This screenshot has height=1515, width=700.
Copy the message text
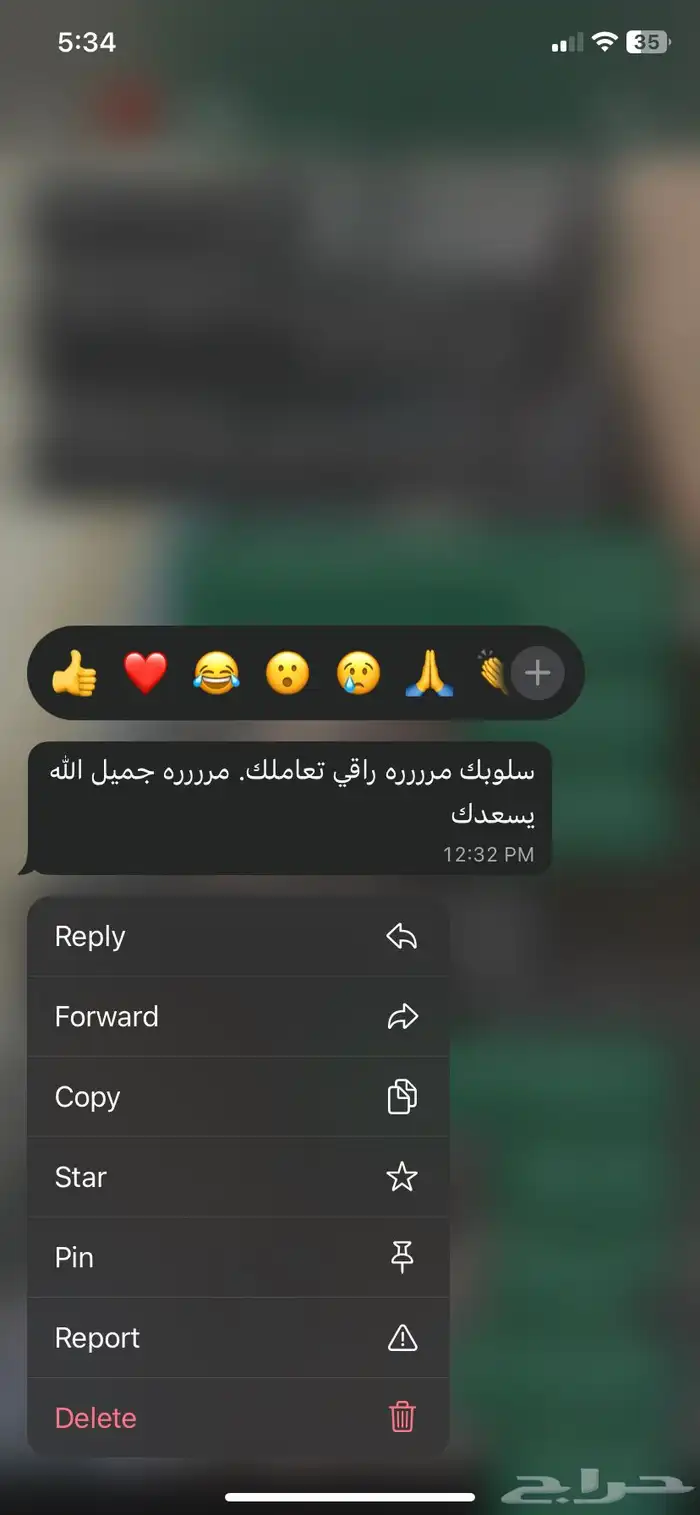(x=238, y=1097)
